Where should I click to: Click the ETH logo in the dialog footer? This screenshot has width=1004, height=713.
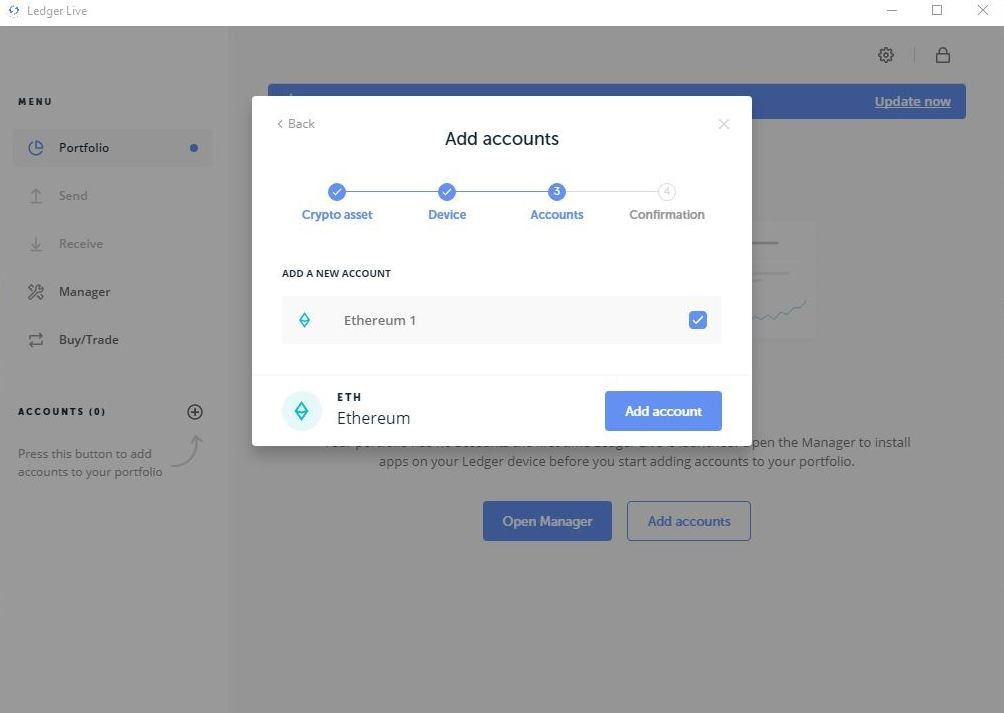tap(301, 411)
